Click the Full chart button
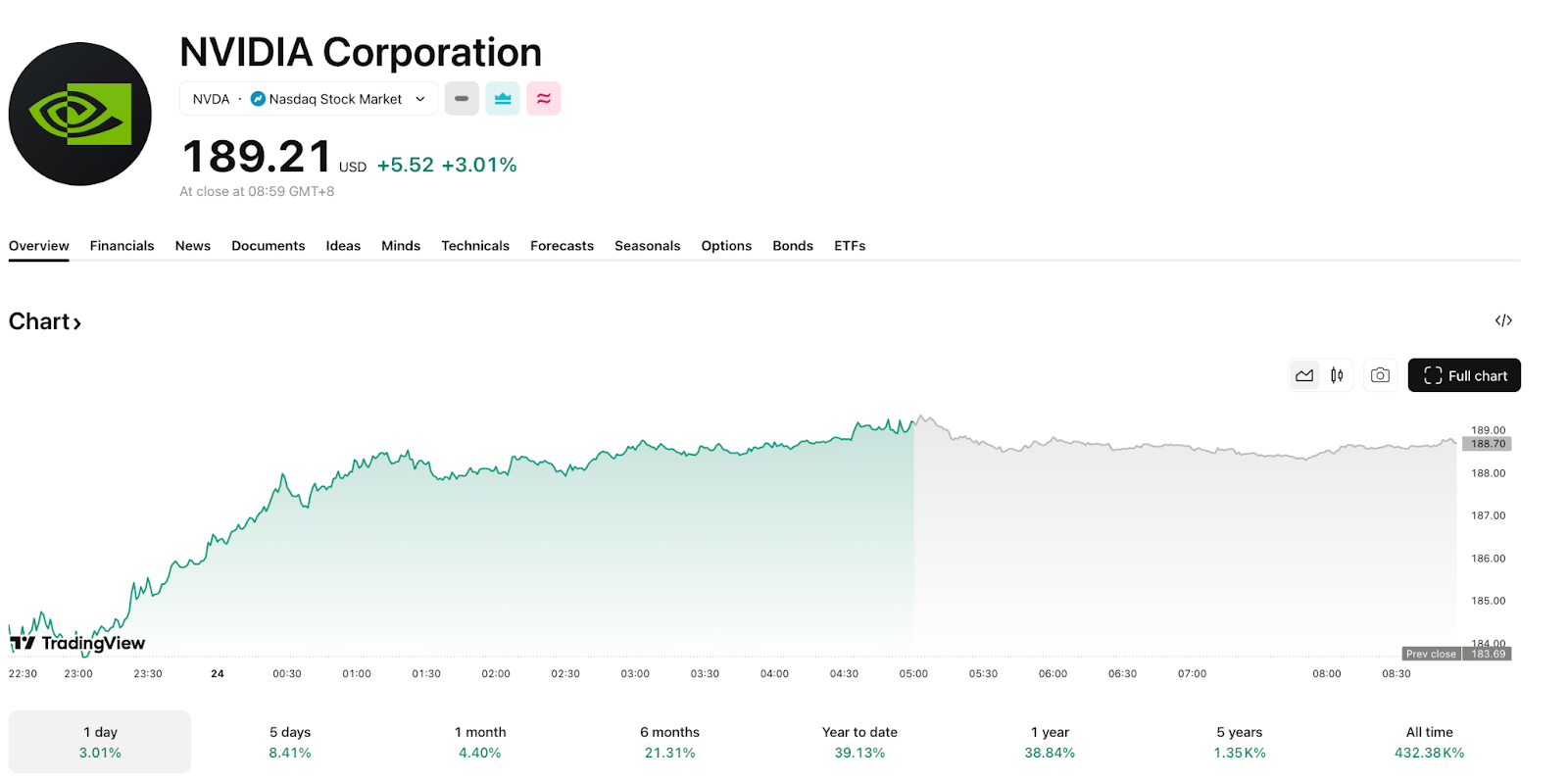 click(1464, 375)
